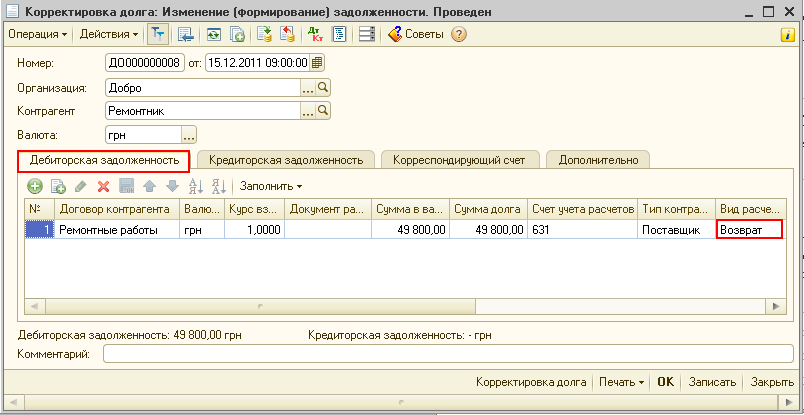
Task: Click bottom window scrollbar right arrow
Action: click(x=788, y=402)
